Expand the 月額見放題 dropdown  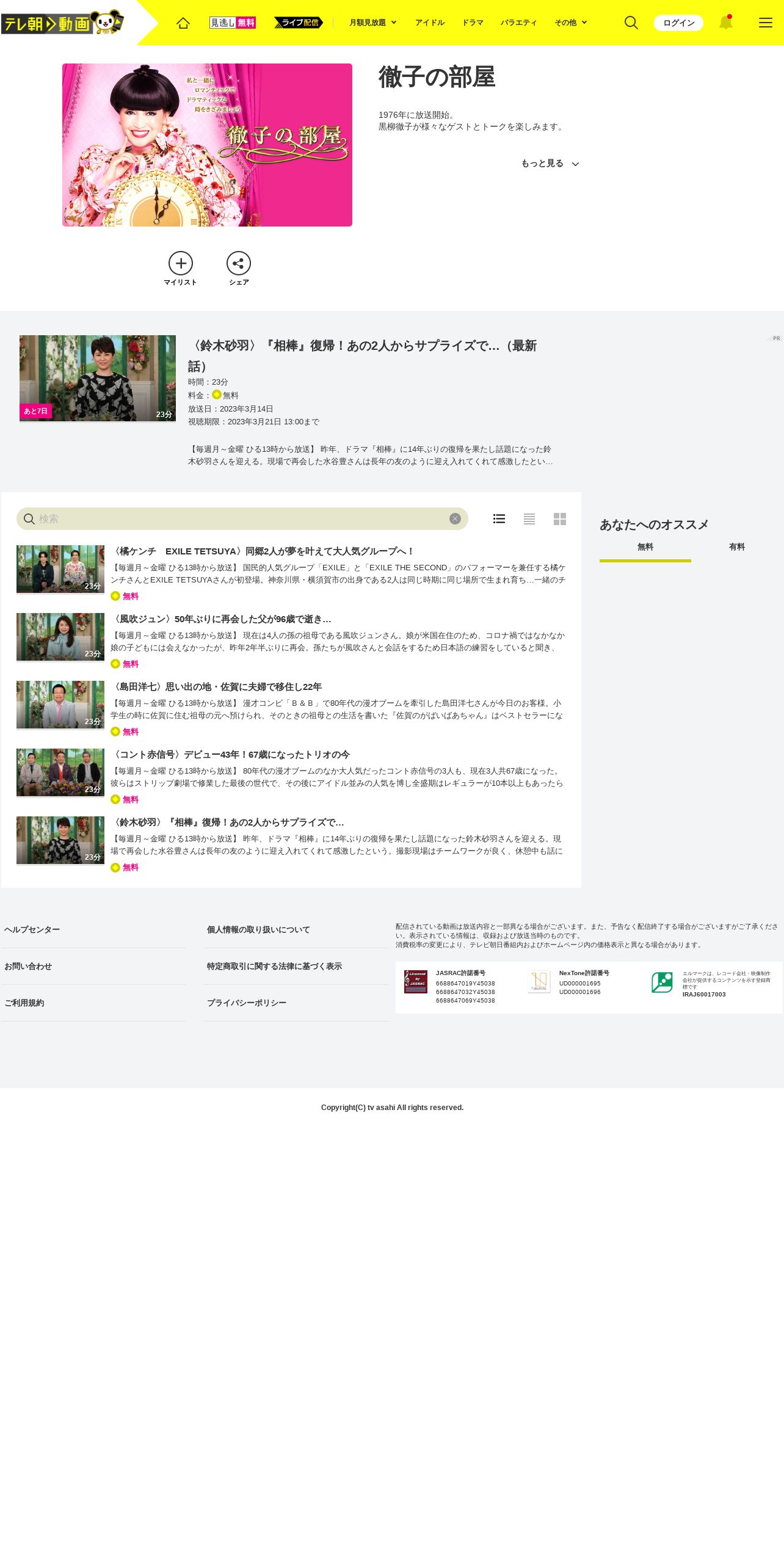point(373,23)
